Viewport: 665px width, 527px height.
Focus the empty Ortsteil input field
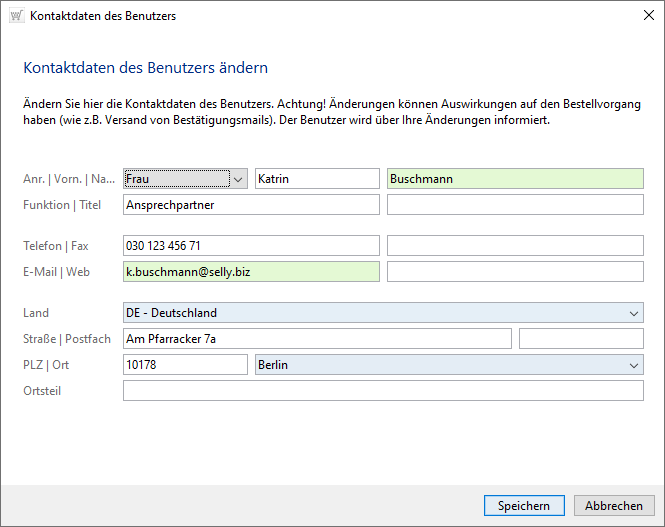tap(383, 391)
